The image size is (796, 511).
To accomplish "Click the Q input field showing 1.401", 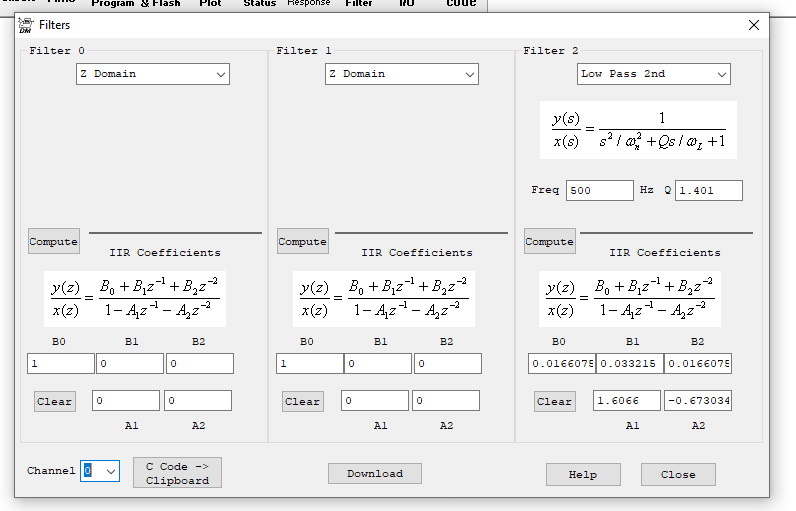I will (x=708, y=190).
